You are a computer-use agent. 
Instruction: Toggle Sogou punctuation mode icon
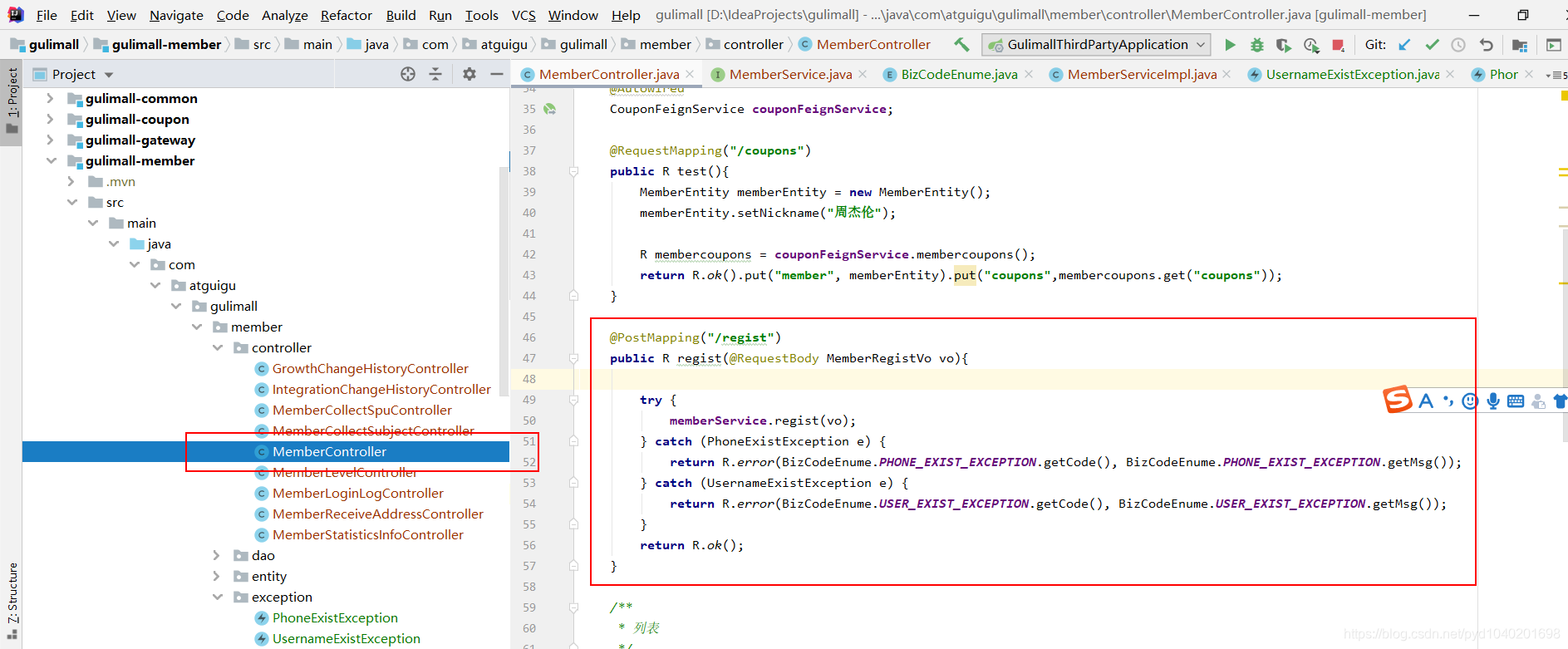pyautogui.click(x=1448, y=401)
